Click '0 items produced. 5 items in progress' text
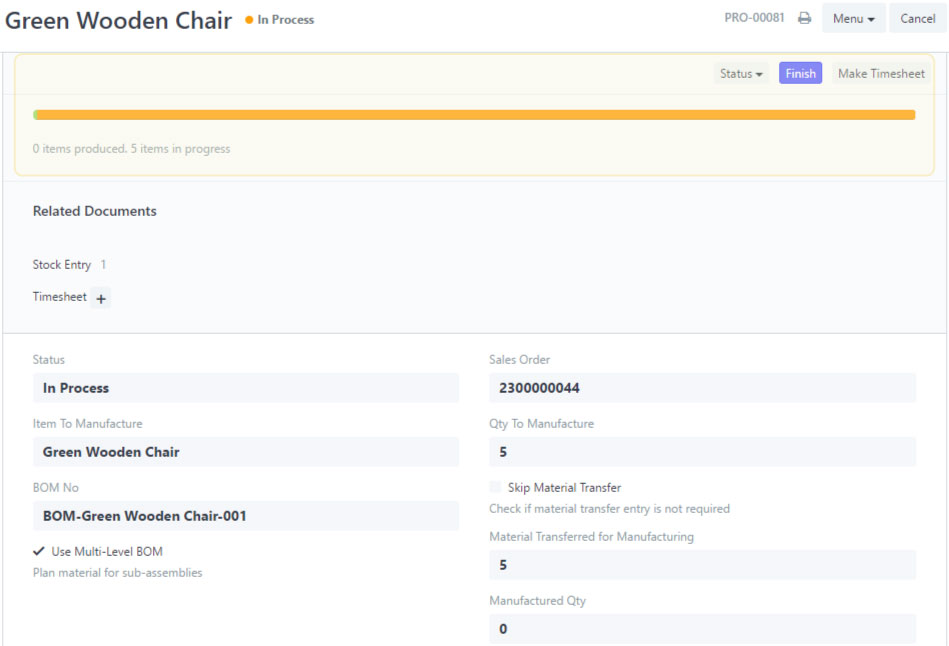Viewport: 949px width, 646px height. [x=131, y=149]
